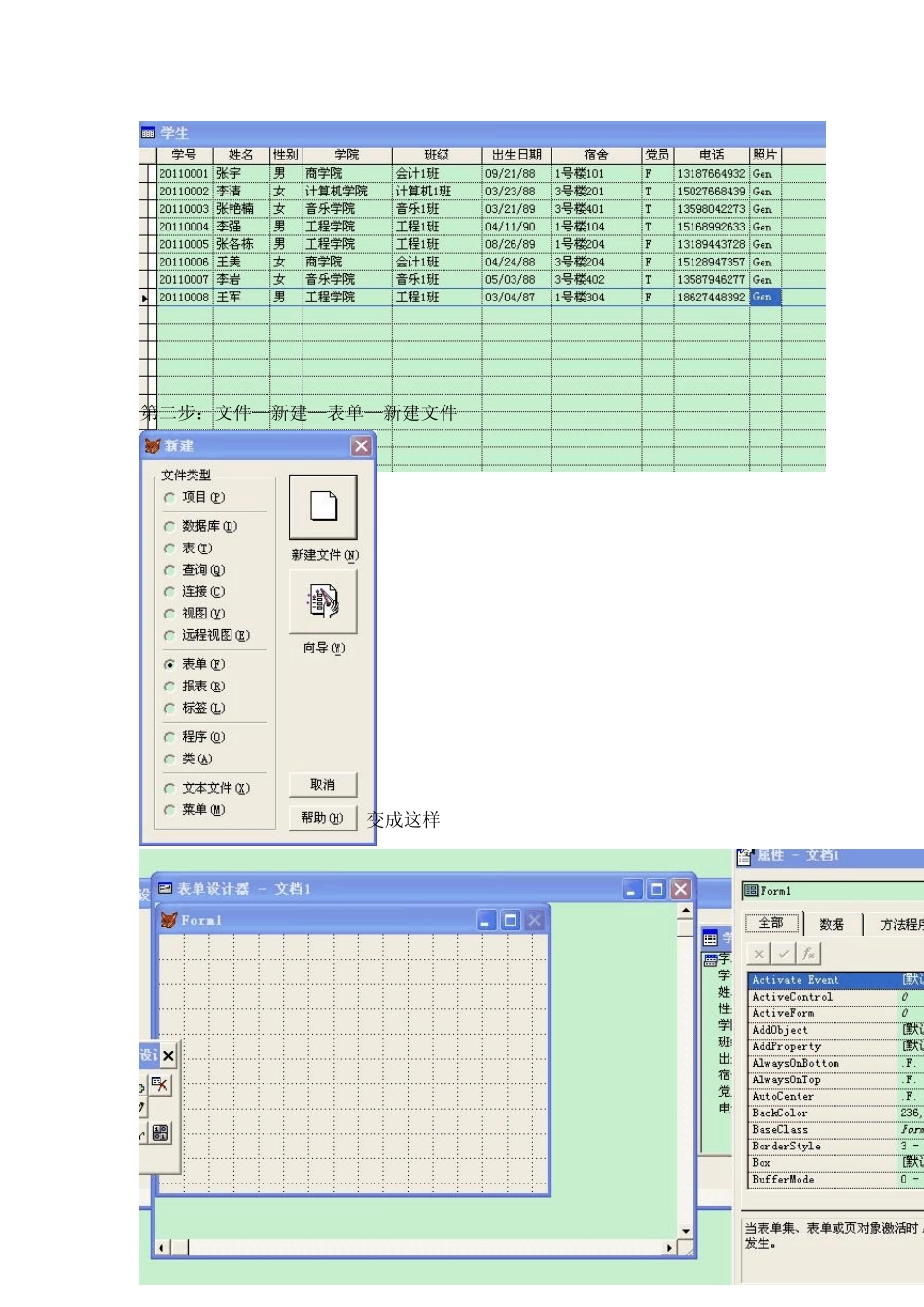Click the 学号 column header
The image size is (924, 1307).
point(185,155)
